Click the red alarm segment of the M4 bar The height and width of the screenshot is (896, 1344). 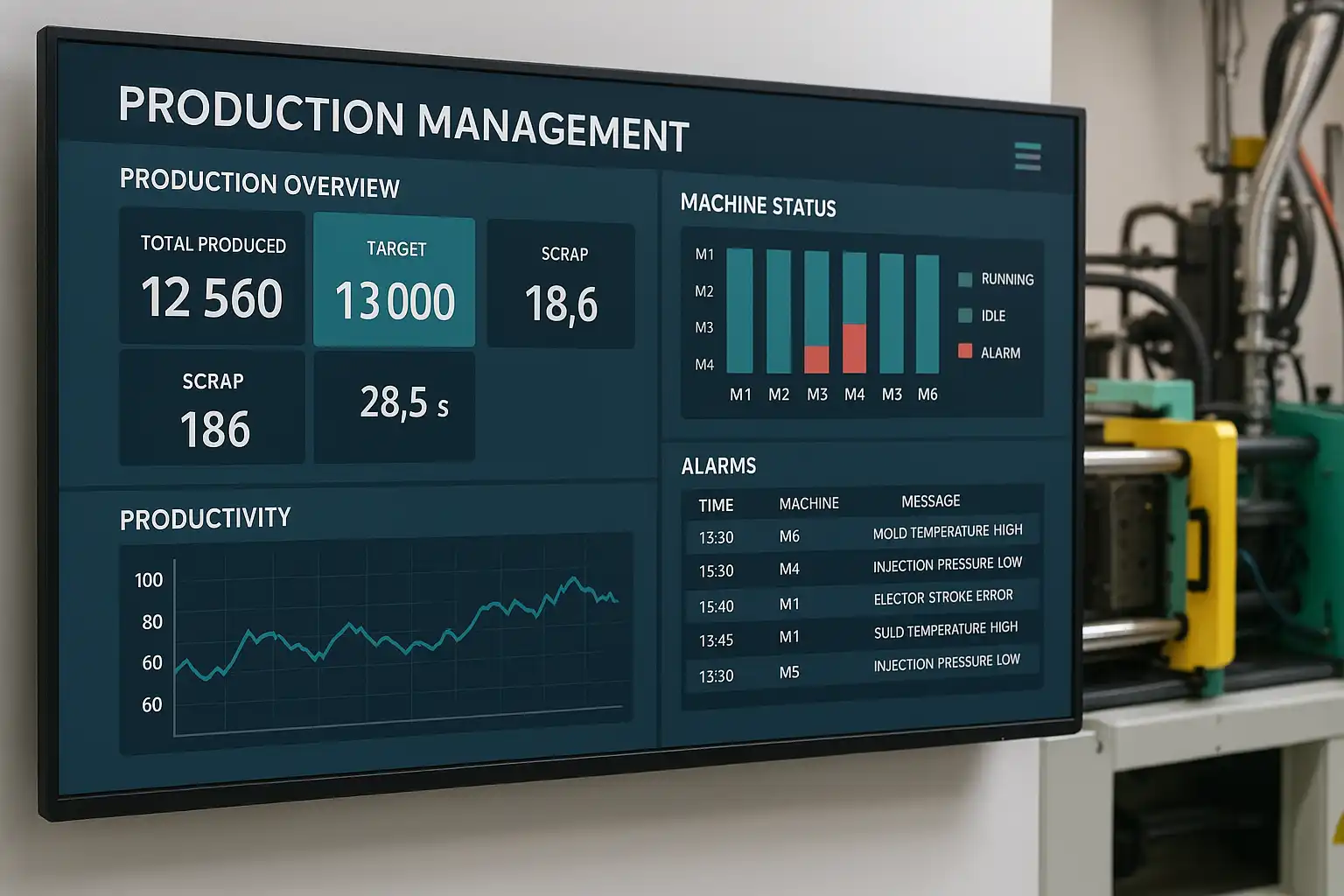(x=854, y=348)
